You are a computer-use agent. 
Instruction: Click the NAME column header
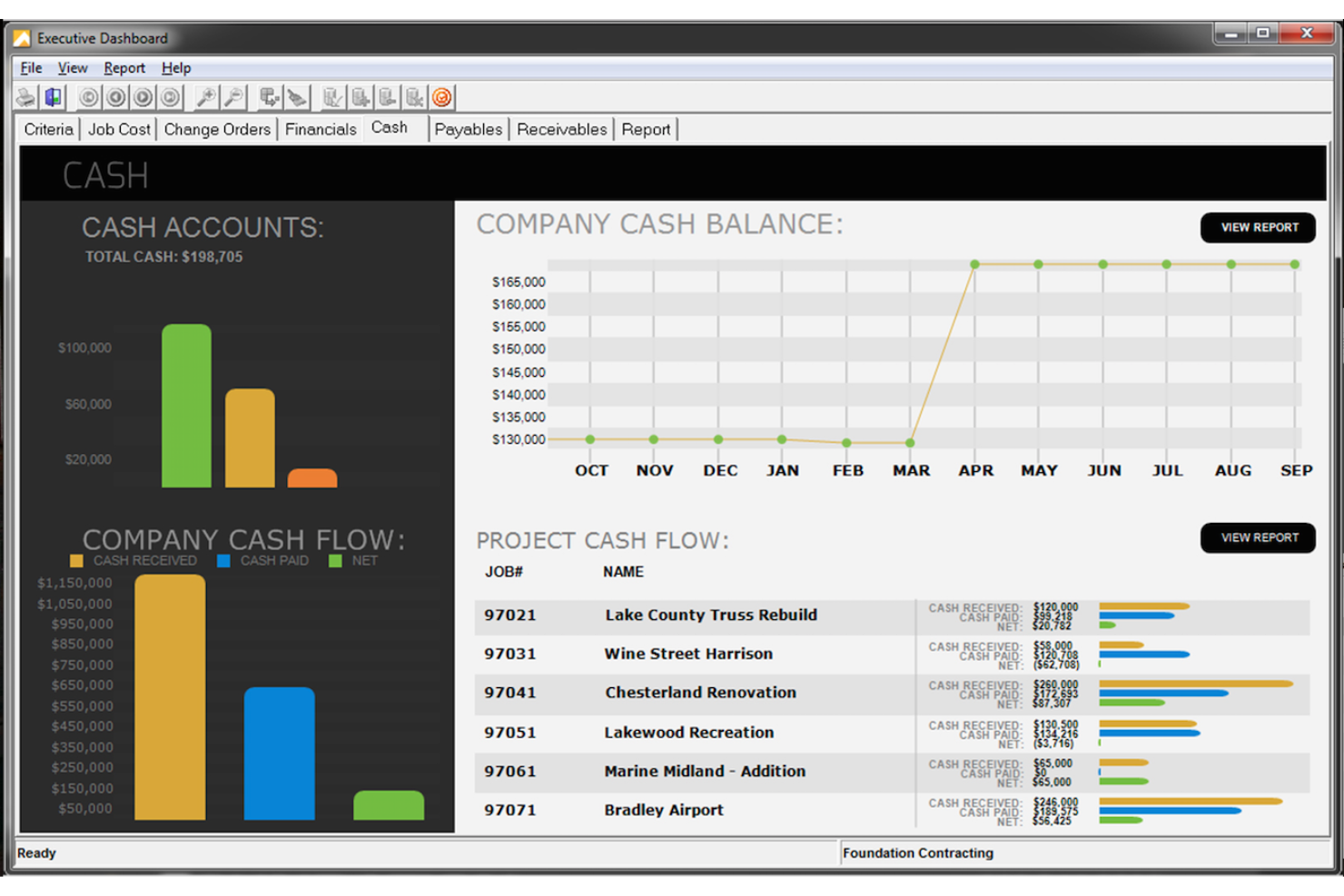[623, 572]
